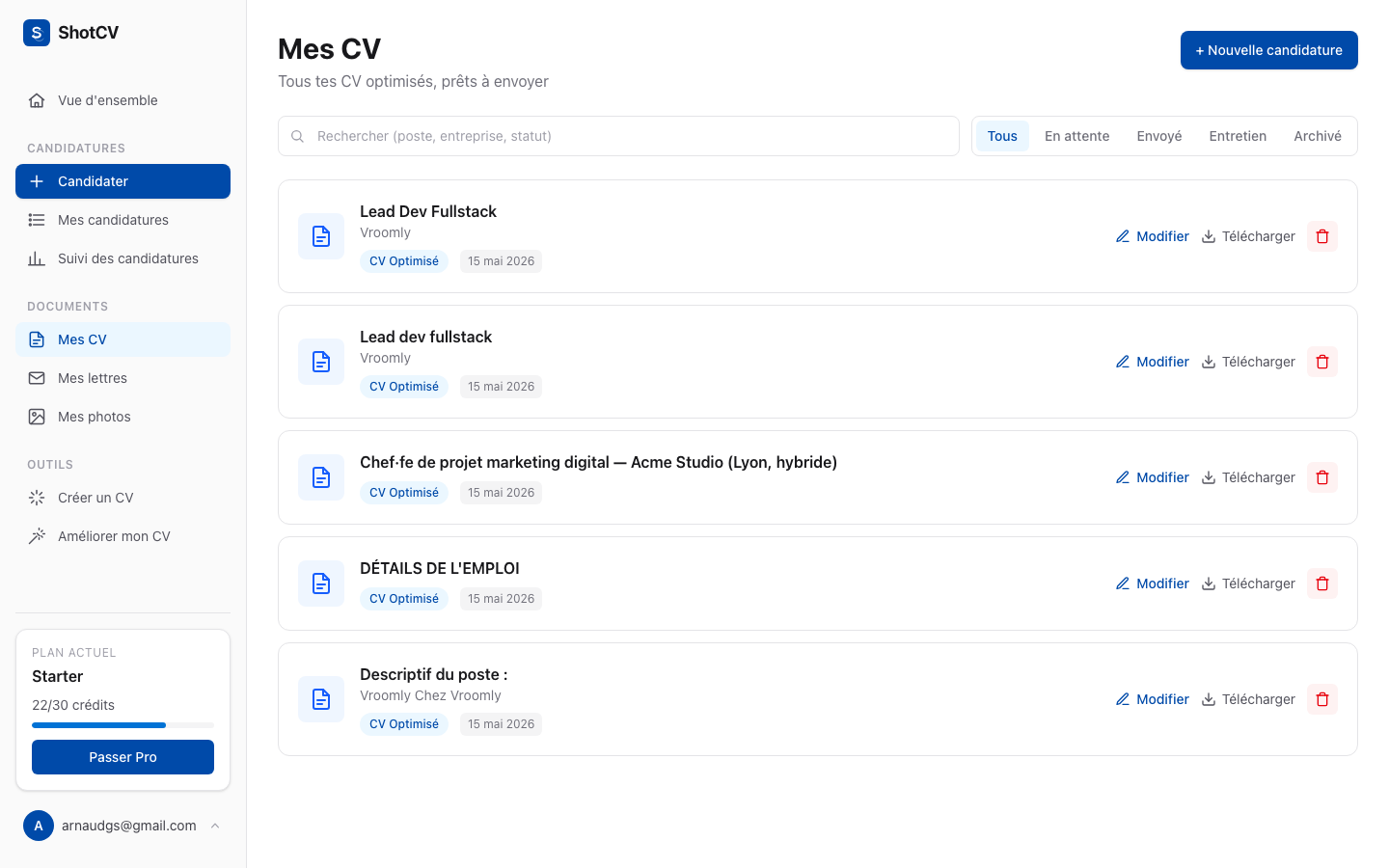
Task: Modify the Lead dev fullstack CV
Action: (x=1152, y=362)
